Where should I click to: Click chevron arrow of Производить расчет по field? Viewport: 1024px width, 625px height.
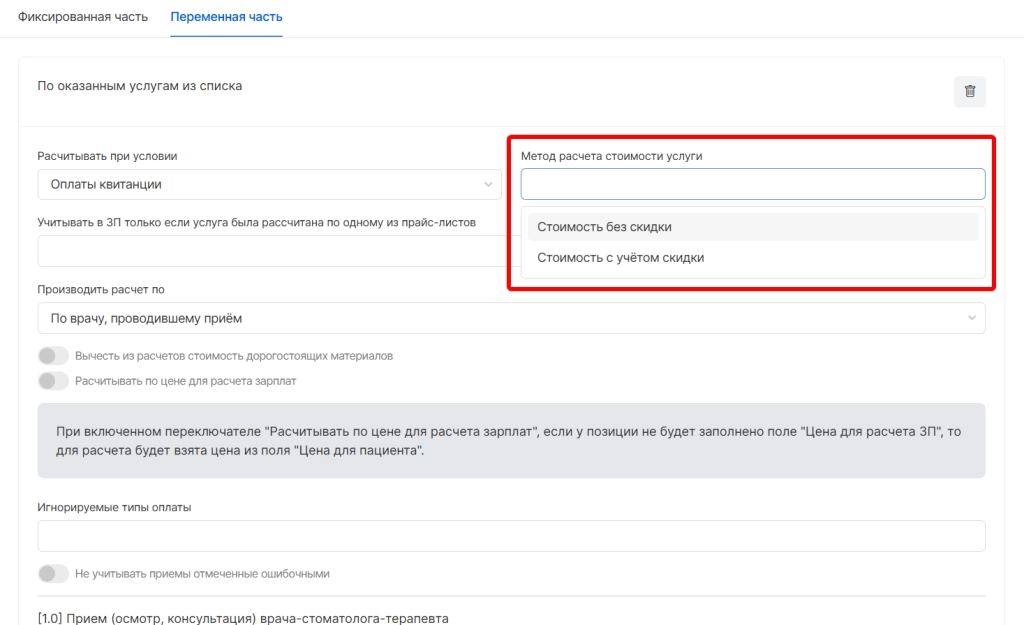971,318
